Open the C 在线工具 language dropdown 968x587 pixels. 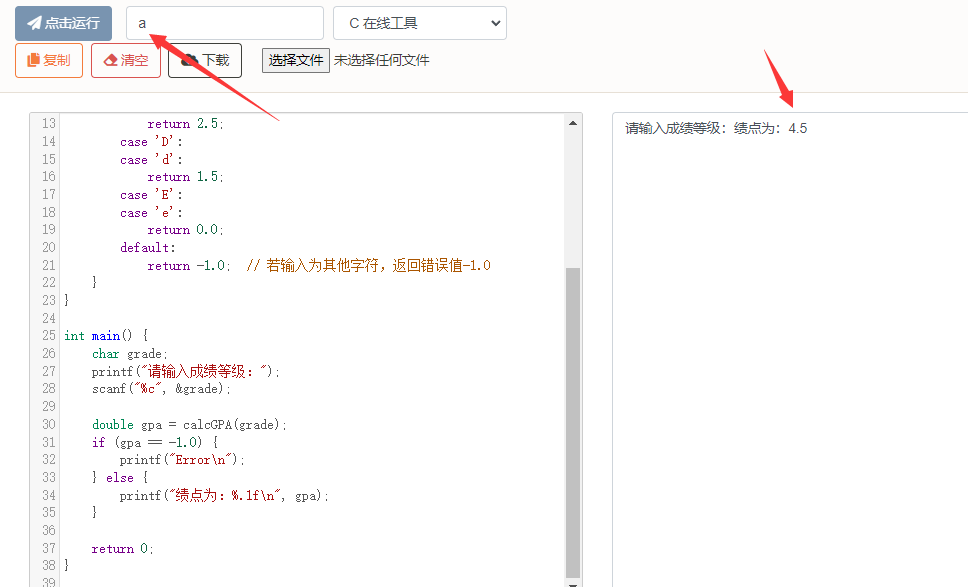(420, 23)
